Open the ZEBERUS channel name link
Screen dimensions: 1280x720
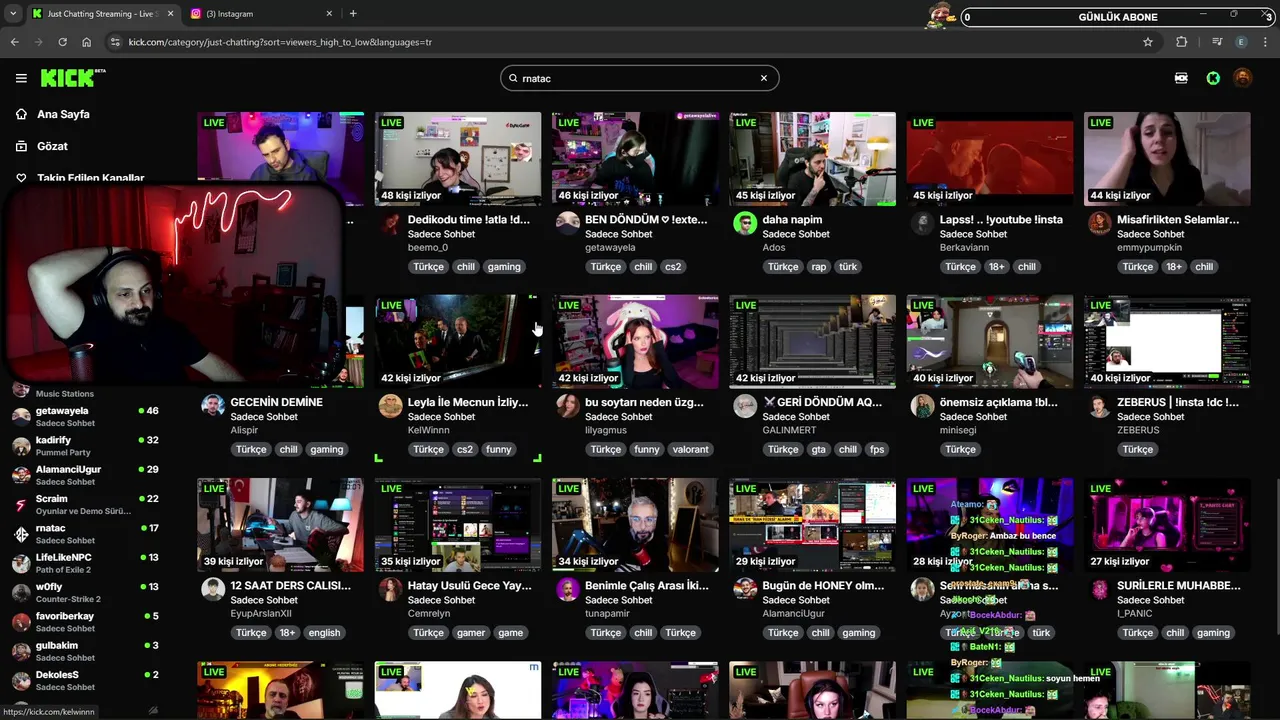[1138, 430]
